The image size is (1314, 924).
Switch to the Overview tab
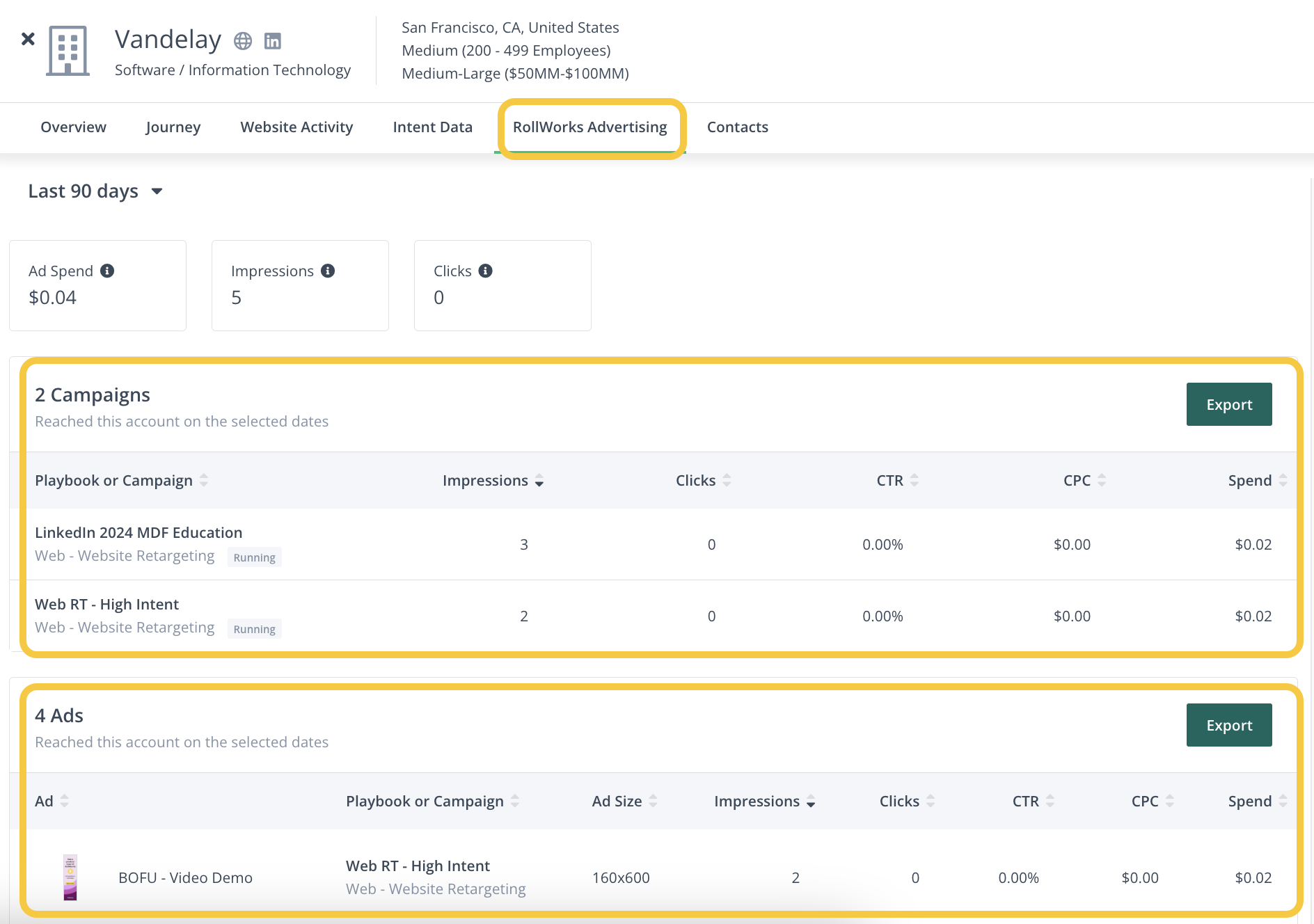tap(73, 127)
